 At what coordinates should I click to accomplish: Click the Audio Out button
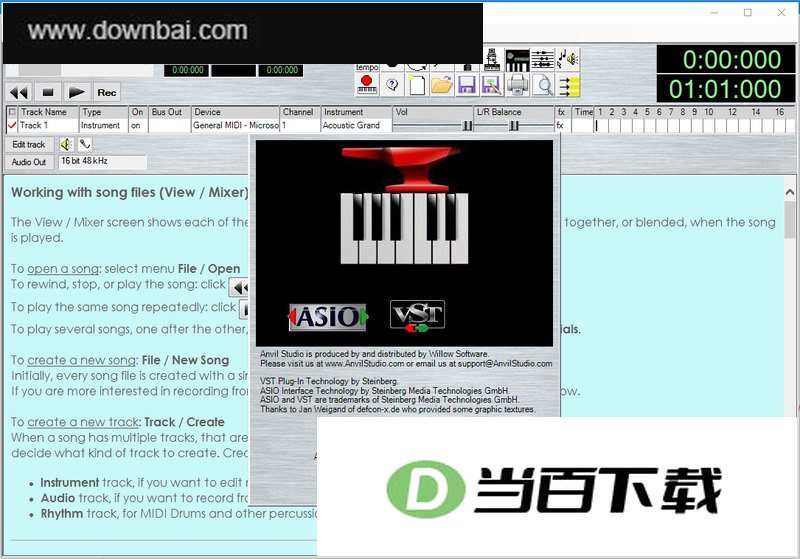coord(29,162)
